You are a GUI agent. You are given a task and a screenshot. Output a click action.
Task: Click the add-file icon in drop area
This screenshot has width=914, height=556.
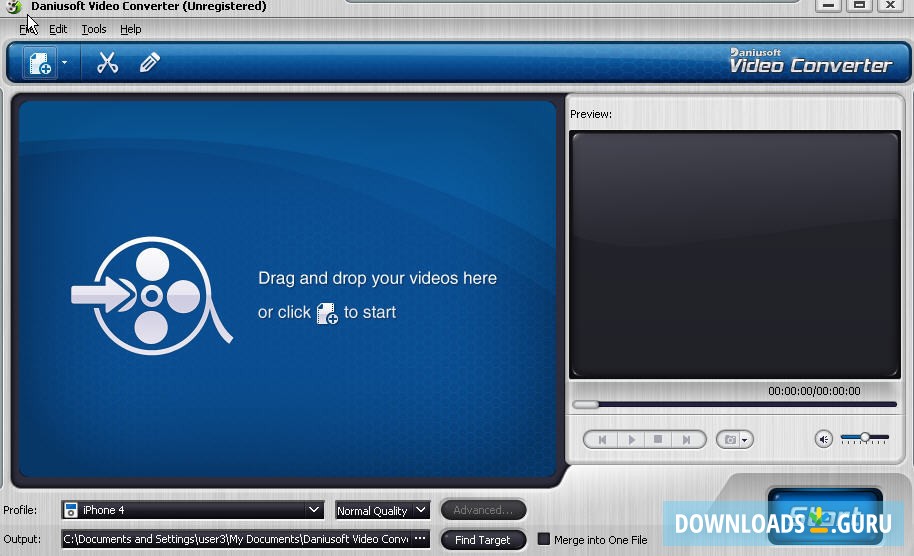point(327,313)
